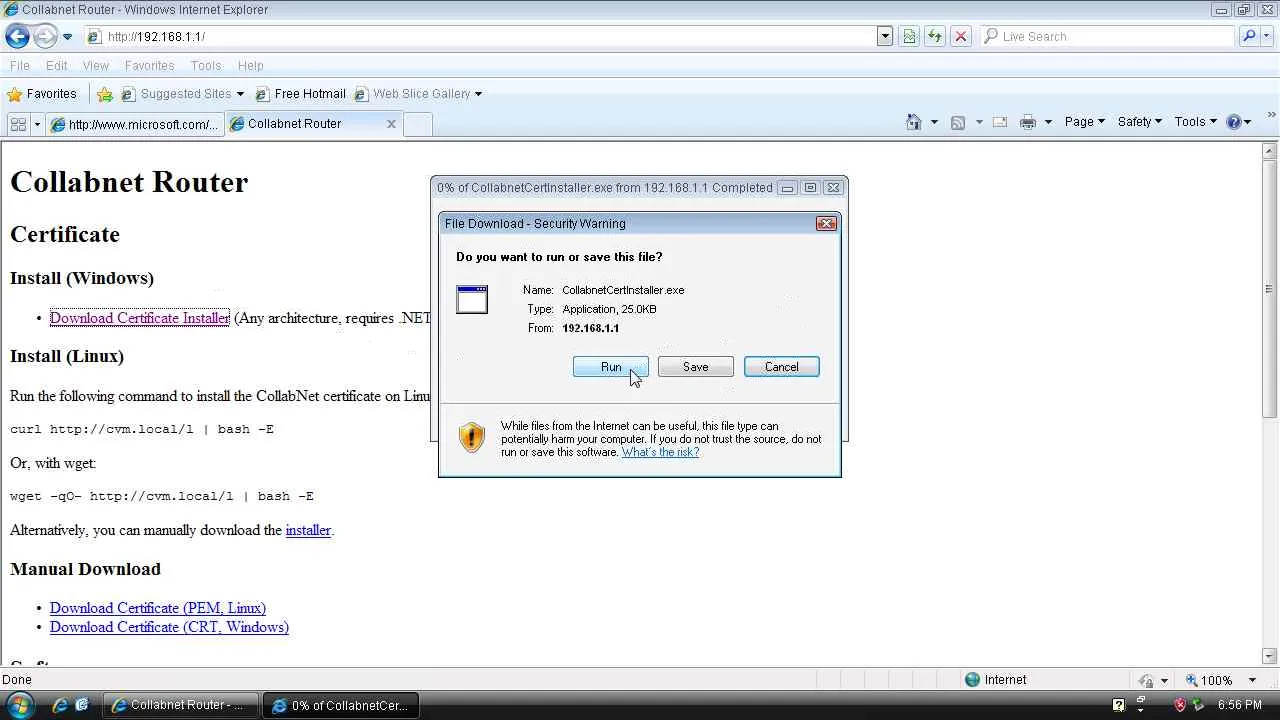
Task: Click the Add to Favorites Bar icon
Action: coord(105,94)
